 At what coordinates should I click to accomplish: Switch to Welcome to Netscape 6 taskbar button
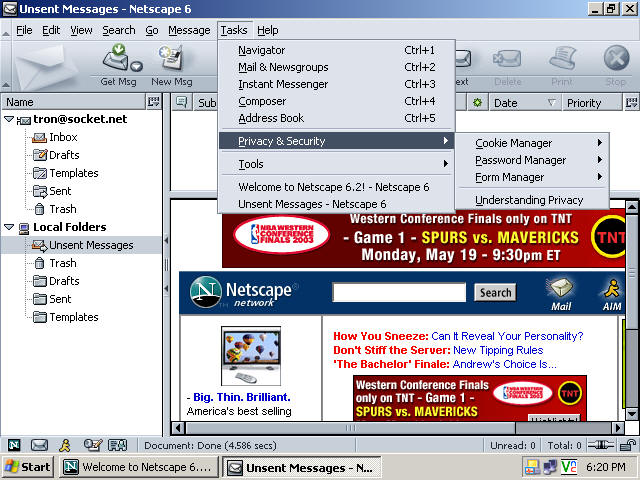click(x=139, y=467)
